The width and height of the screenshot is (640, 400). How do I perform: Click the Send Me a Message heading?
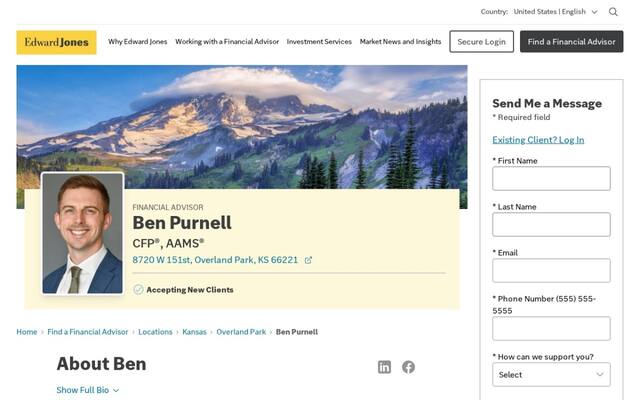point(547,103)
